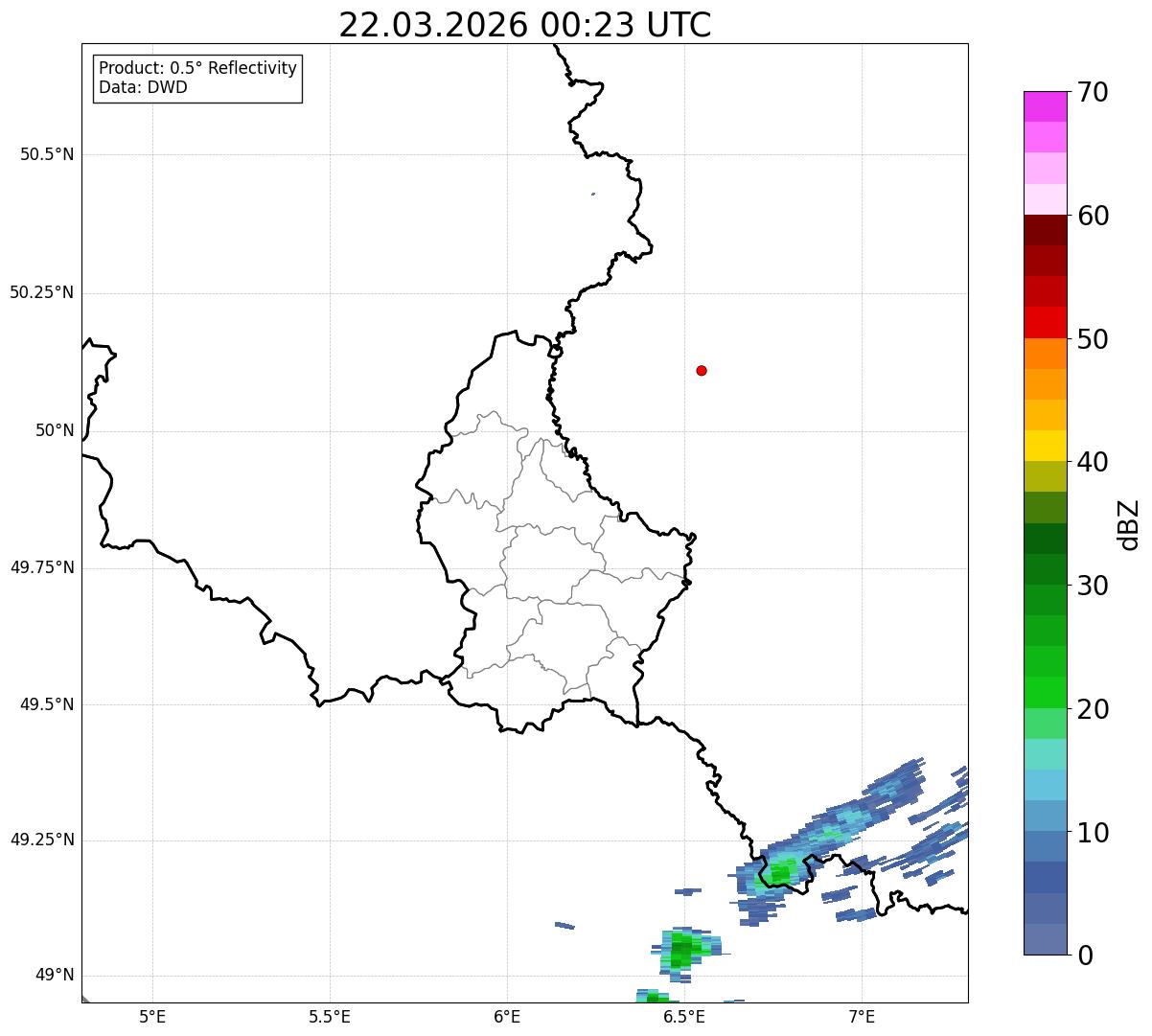Click the magenta swatch at the colorbar top

[x=1045, y=106]
